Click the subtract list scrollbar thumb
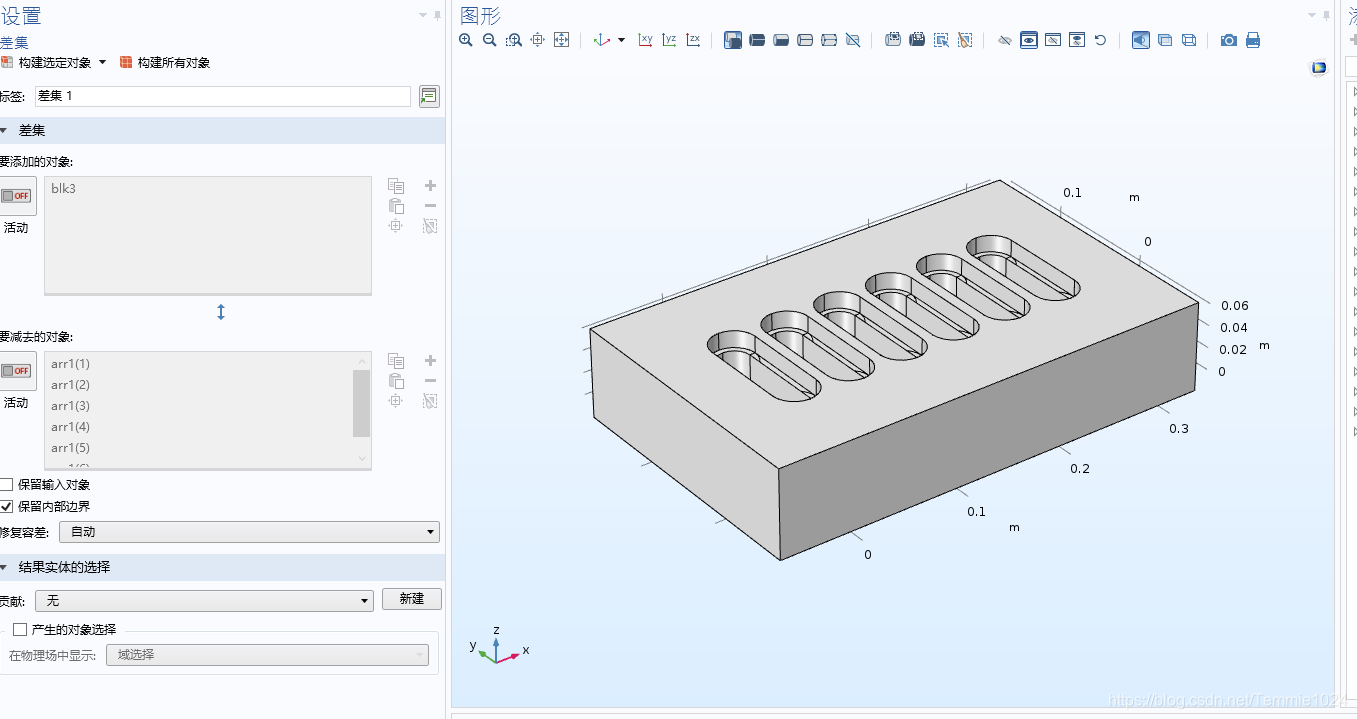This screenshot has width=1357, height=719. (362, 403)
